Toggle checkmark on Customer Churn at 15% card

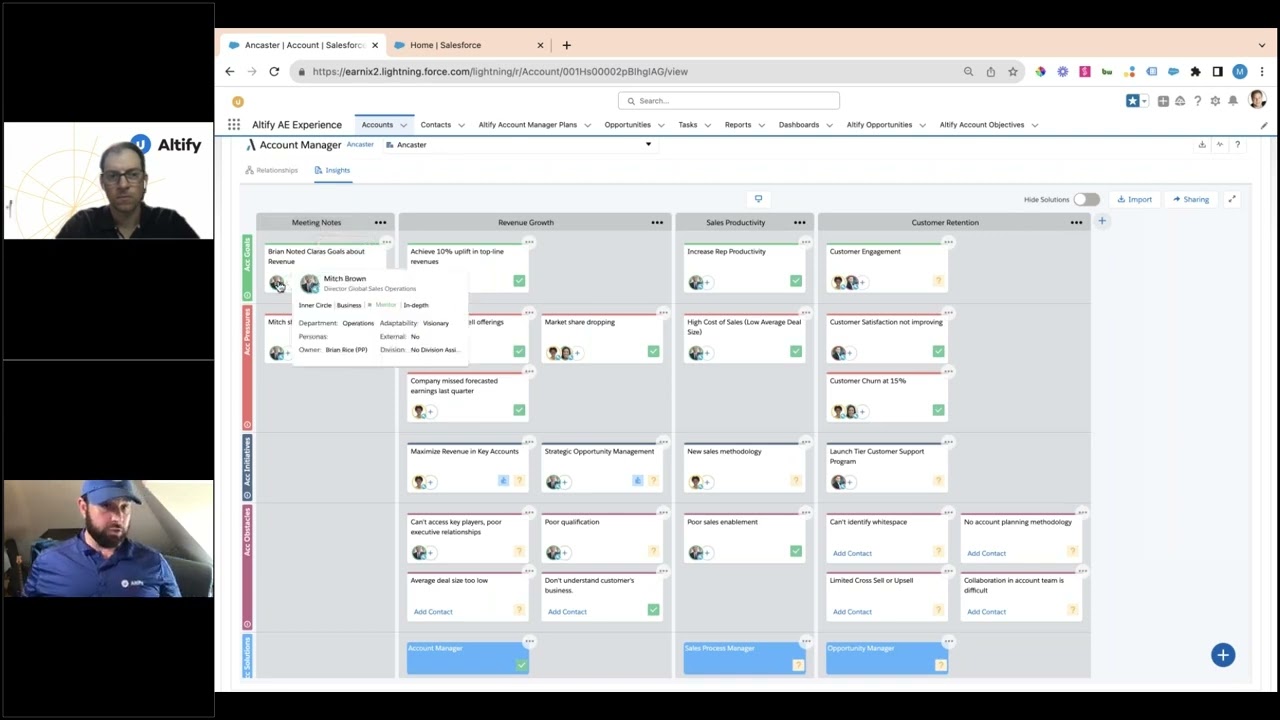pyautogui.click(x=938, y=410)
